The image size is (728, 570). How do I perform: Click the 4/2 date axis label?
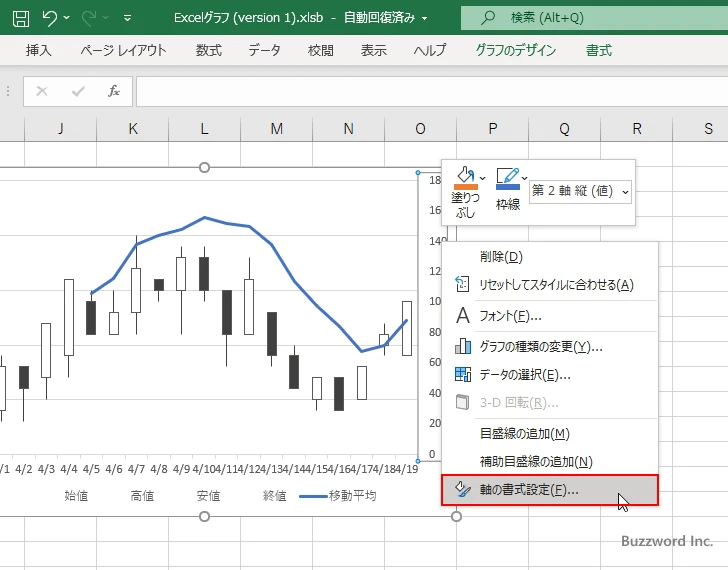(x=24, y=469)
